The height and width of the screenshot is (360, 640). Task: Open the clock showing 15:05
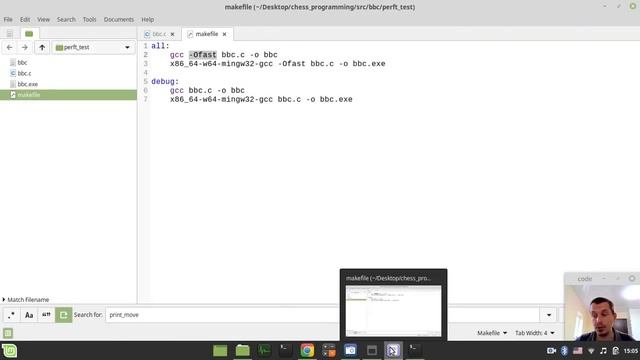pos(631,351)
